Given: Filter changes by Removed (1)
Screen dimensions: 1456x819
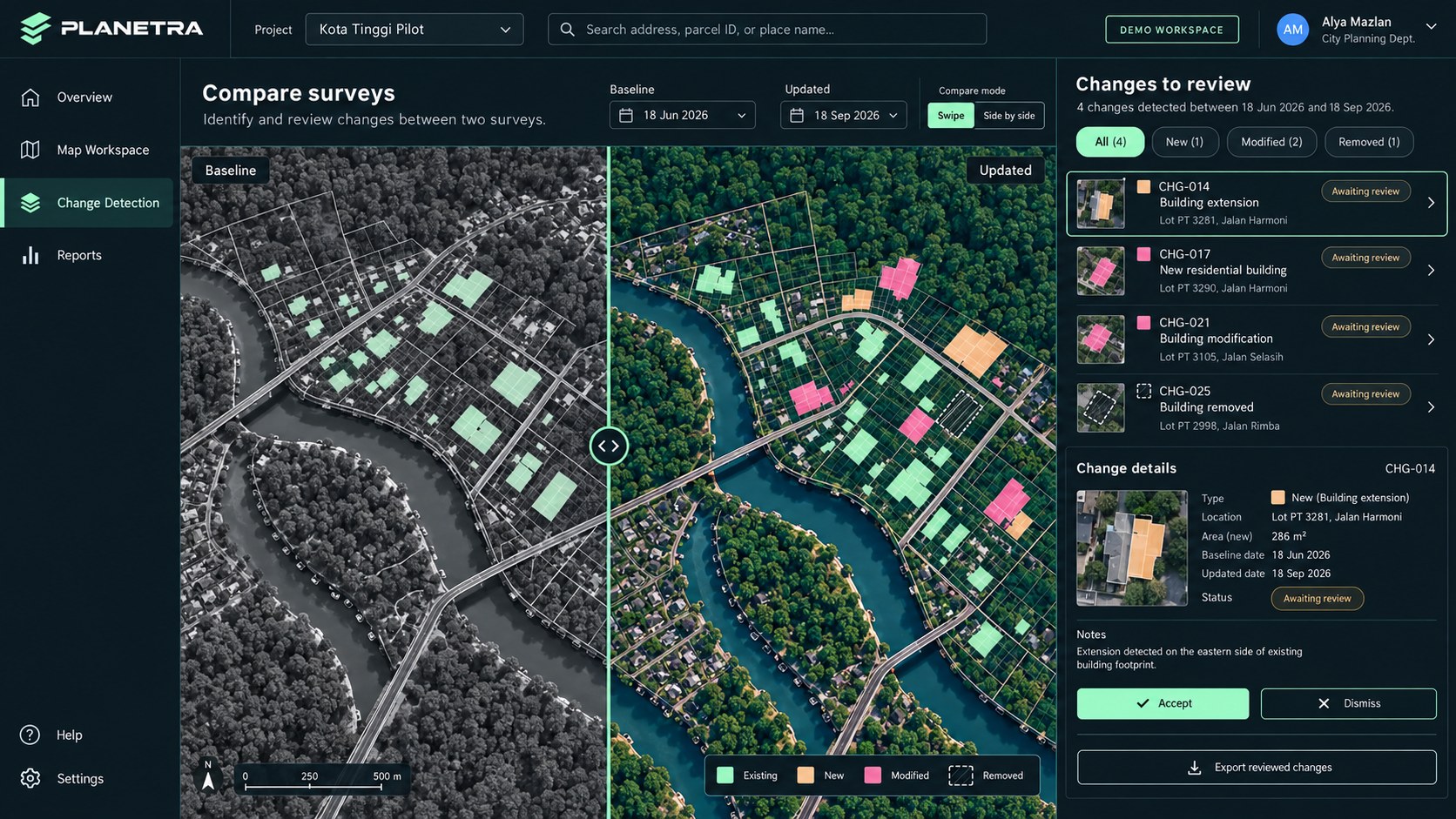Looking at the screenshot, I should tap(1369, 142).
